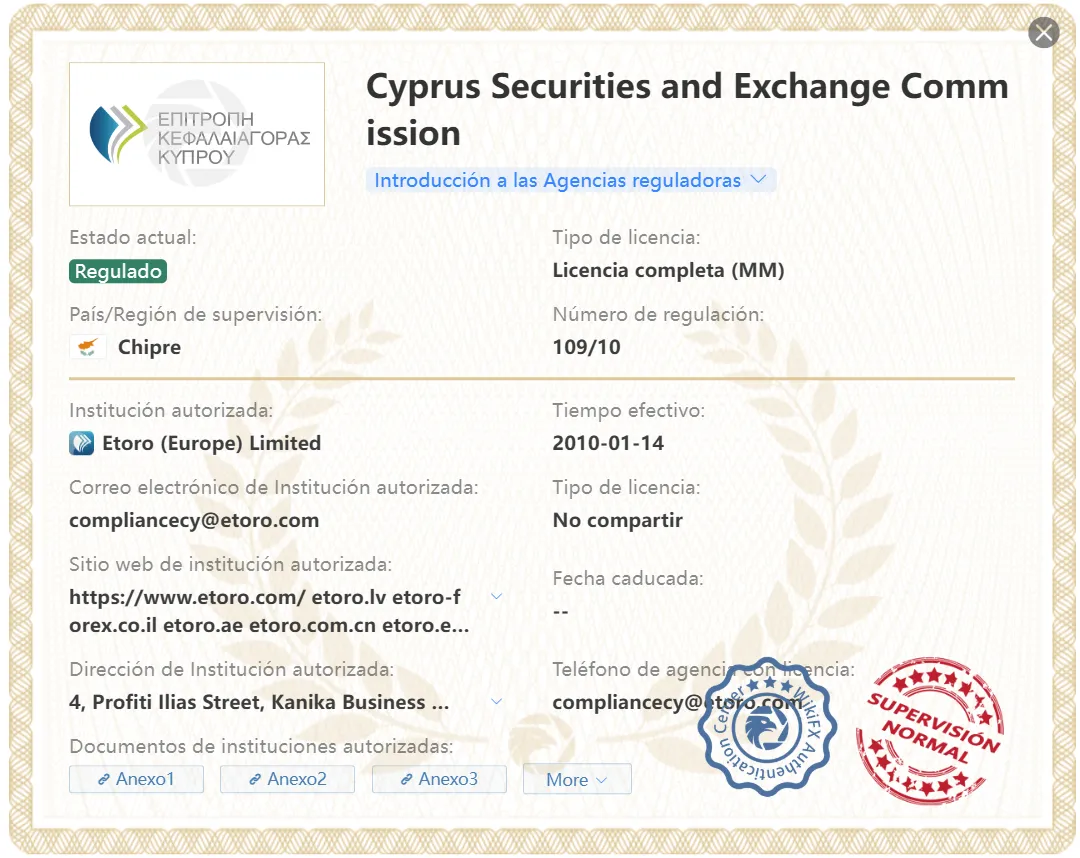1080x858 pixels.
Task: Click the website text 'https://www.etoro.com/ etoro.lv'
Action: click(228, 597)
